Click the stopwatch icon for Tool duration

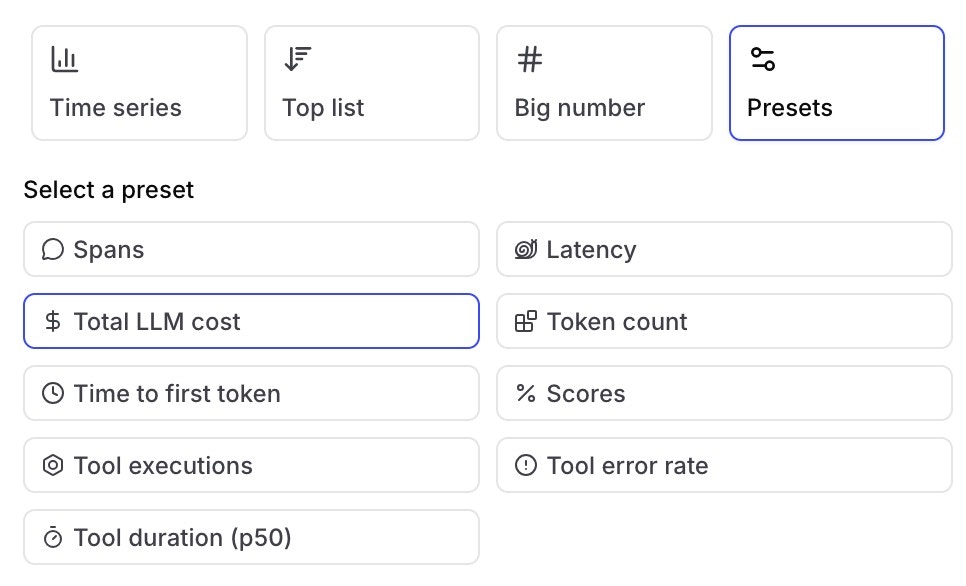pos(53,538)
